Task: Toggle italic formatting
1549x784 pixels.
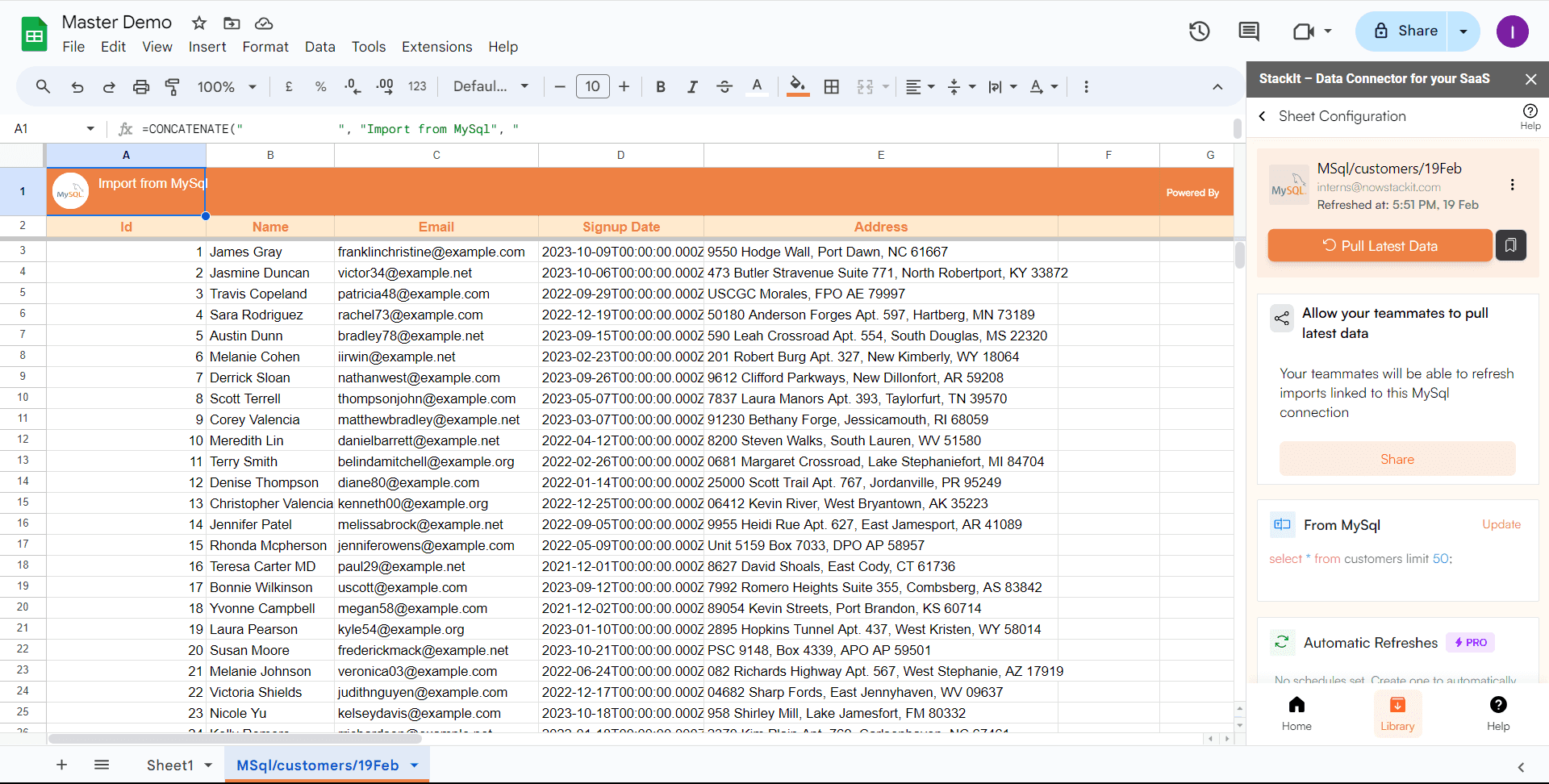Action: 692,86
